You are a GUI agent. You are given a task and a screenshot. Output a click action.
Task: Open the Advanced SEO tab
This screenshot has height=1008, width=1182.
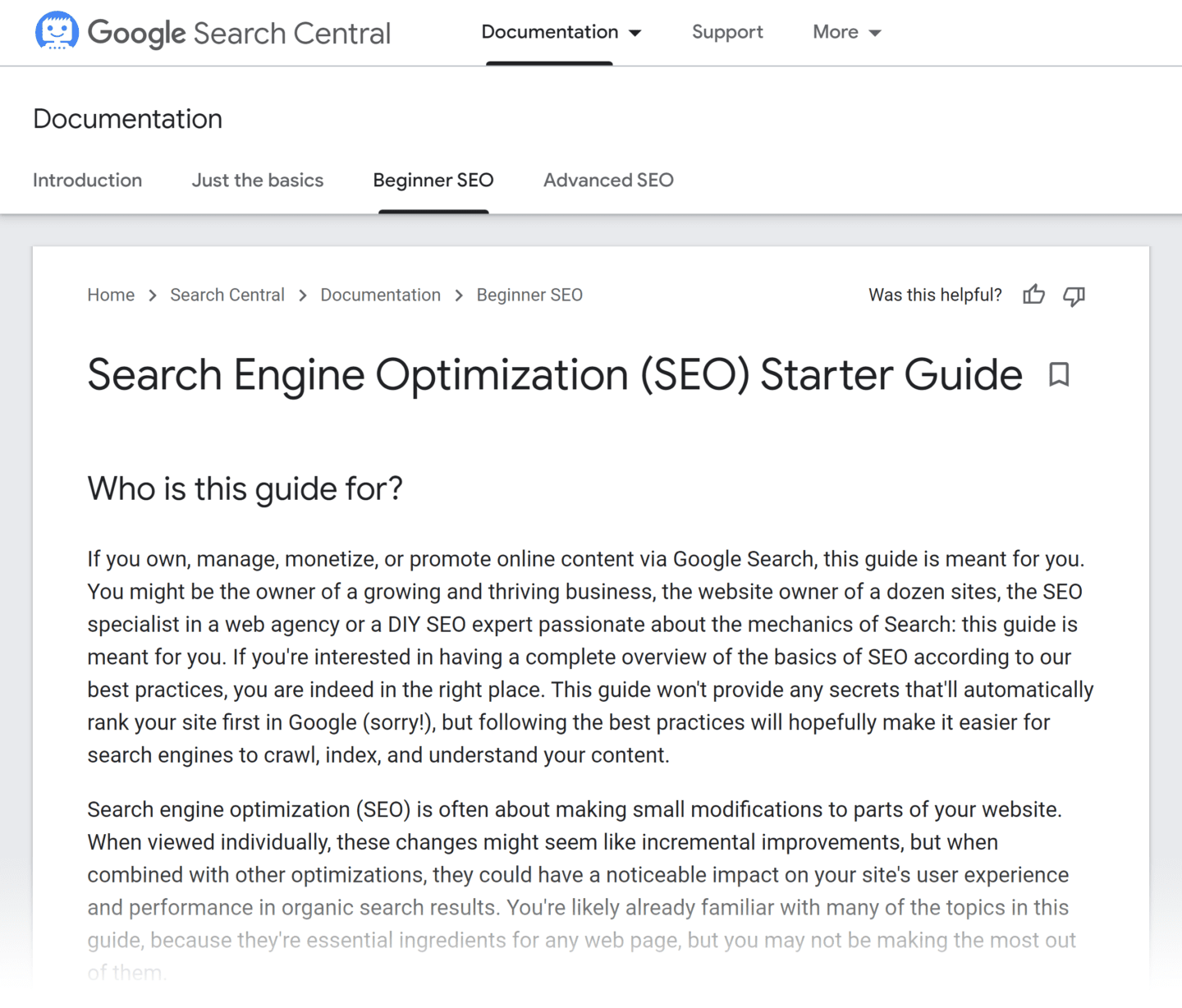click(x=607, y=180)
